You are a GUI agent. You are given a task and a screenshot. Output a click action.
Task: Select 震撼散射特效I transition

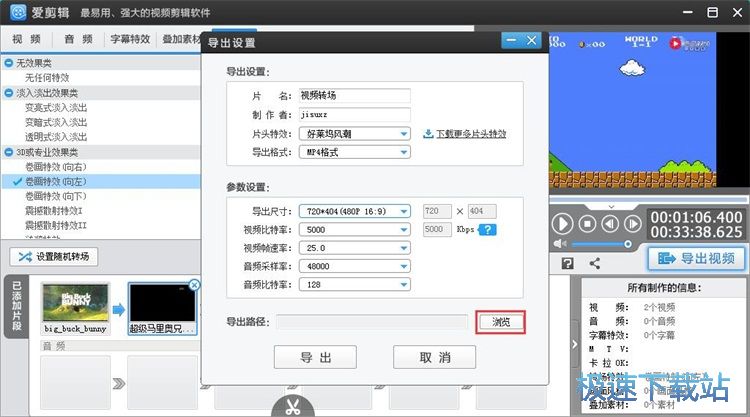tap(54, 210)
